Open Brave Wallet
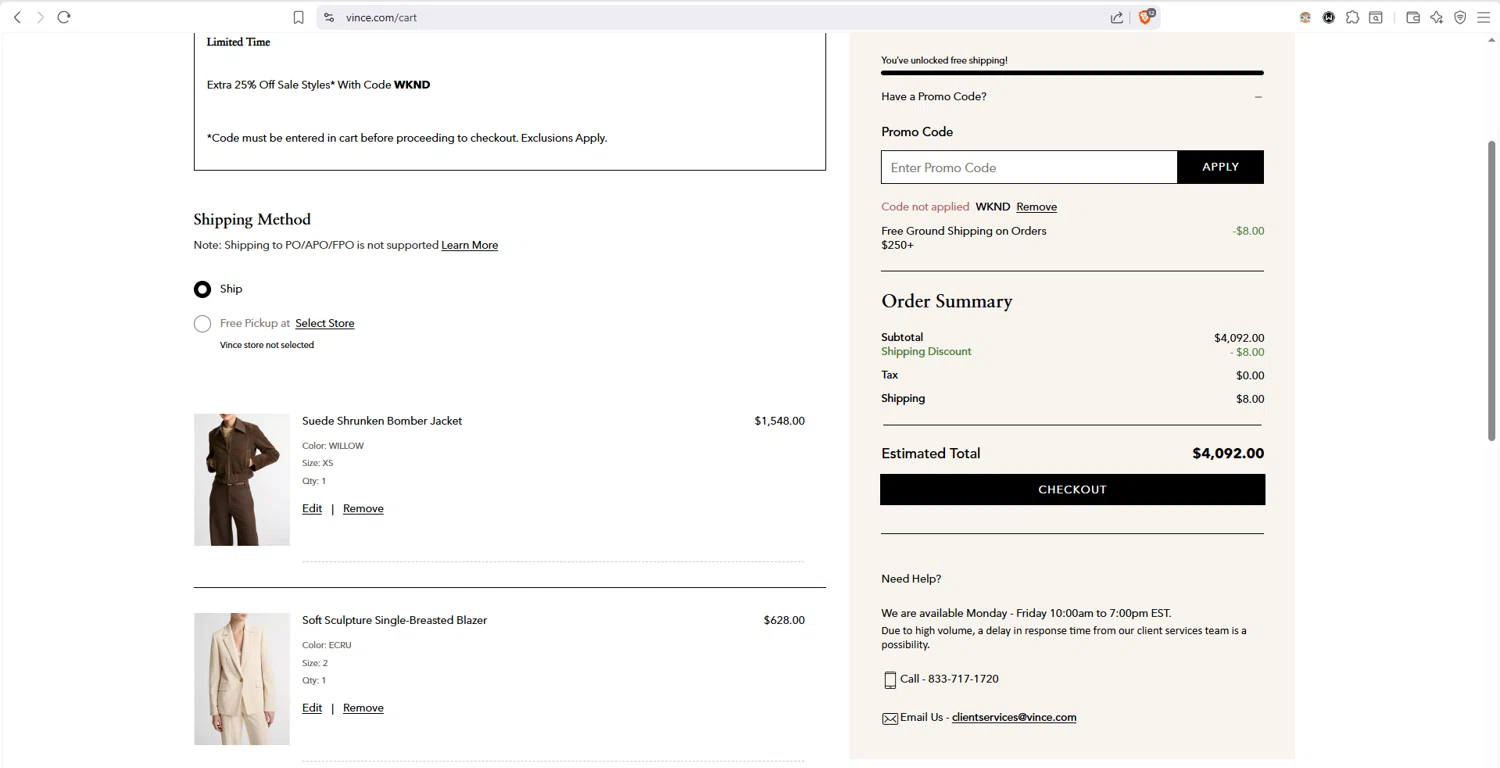 pos(1413,17)
